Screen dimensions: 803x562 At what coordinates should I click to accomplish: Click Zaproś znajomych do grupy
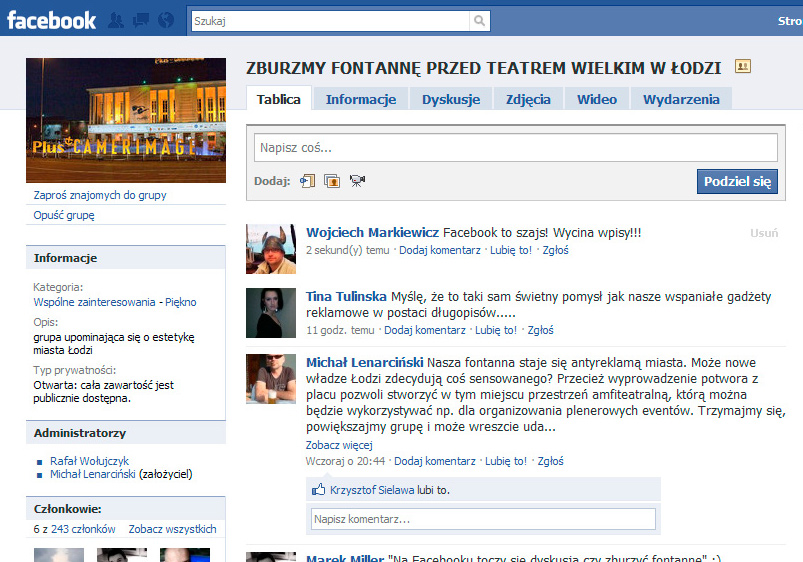[100, 195]
